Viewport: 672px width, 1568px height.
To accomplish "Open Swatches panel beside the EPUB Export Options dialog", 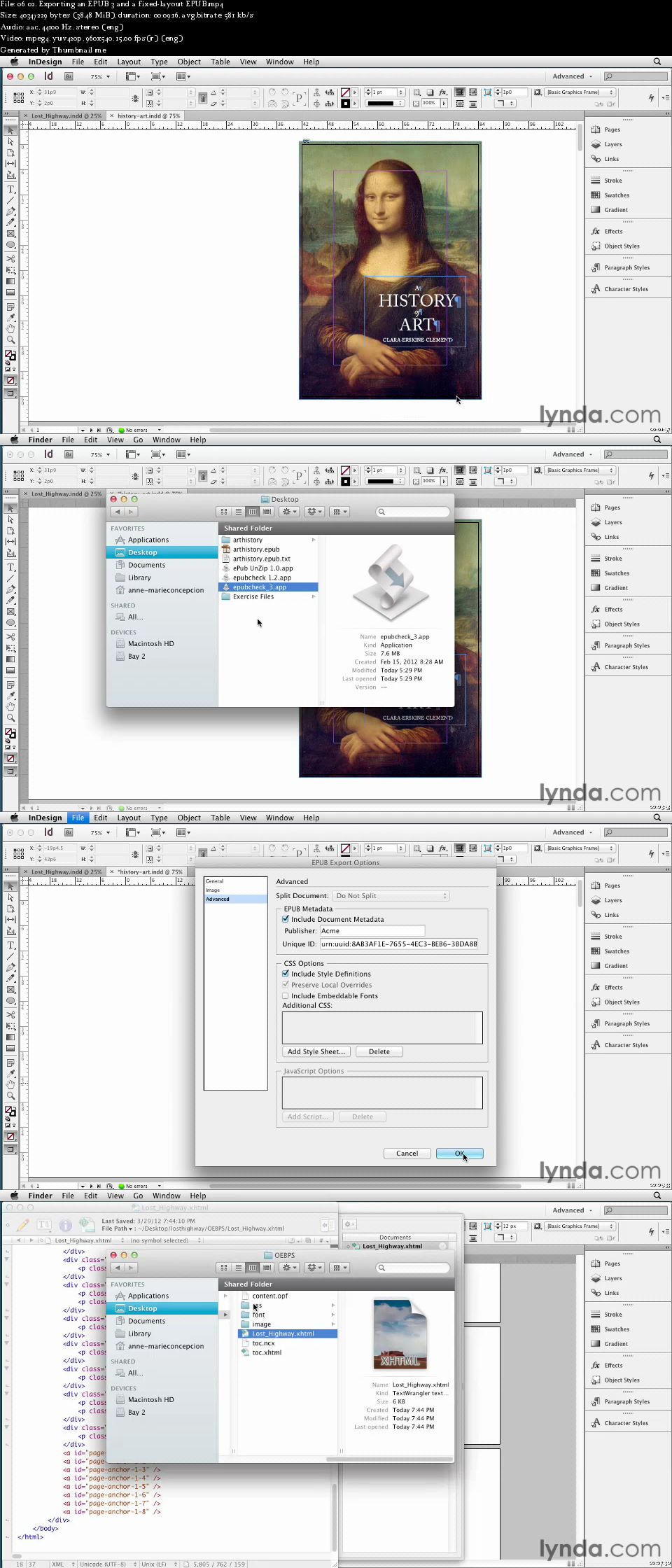I will click(616, 951).
